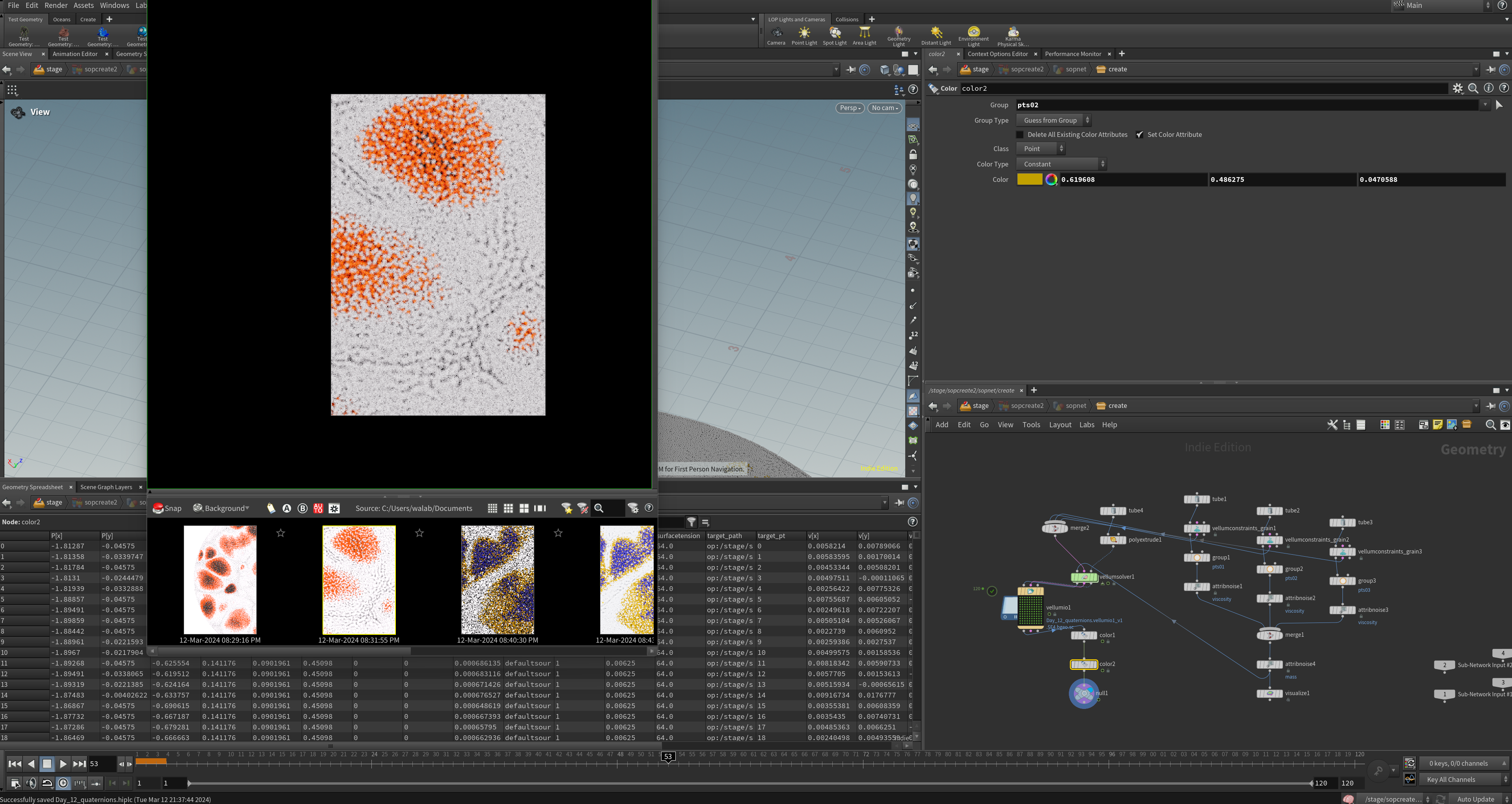Jump to the first frame on the playbar
The image size is (1512, 804).
[x=15, y=764]
